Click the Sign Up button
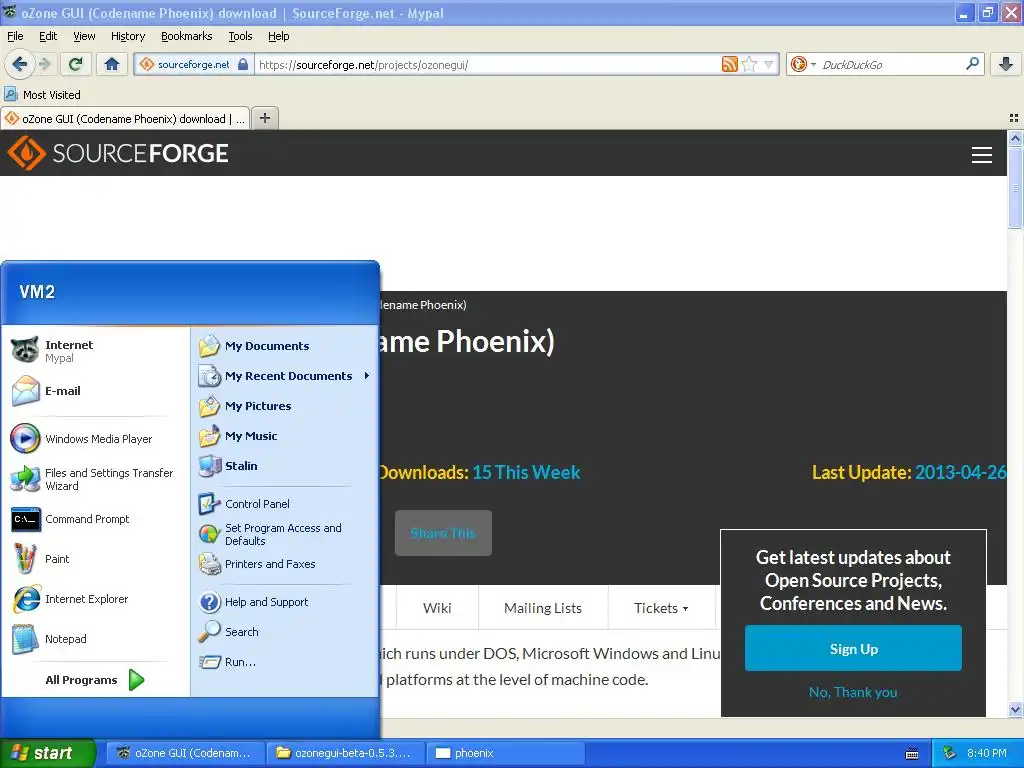This screenshot has width=1024, height=768. tap(853, 648)
